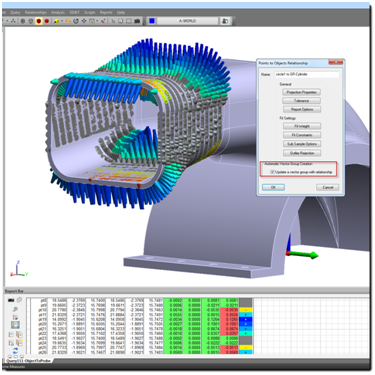Open the Relationships menu
Screen dimensions: 375x375
click(x=36, y=12)
